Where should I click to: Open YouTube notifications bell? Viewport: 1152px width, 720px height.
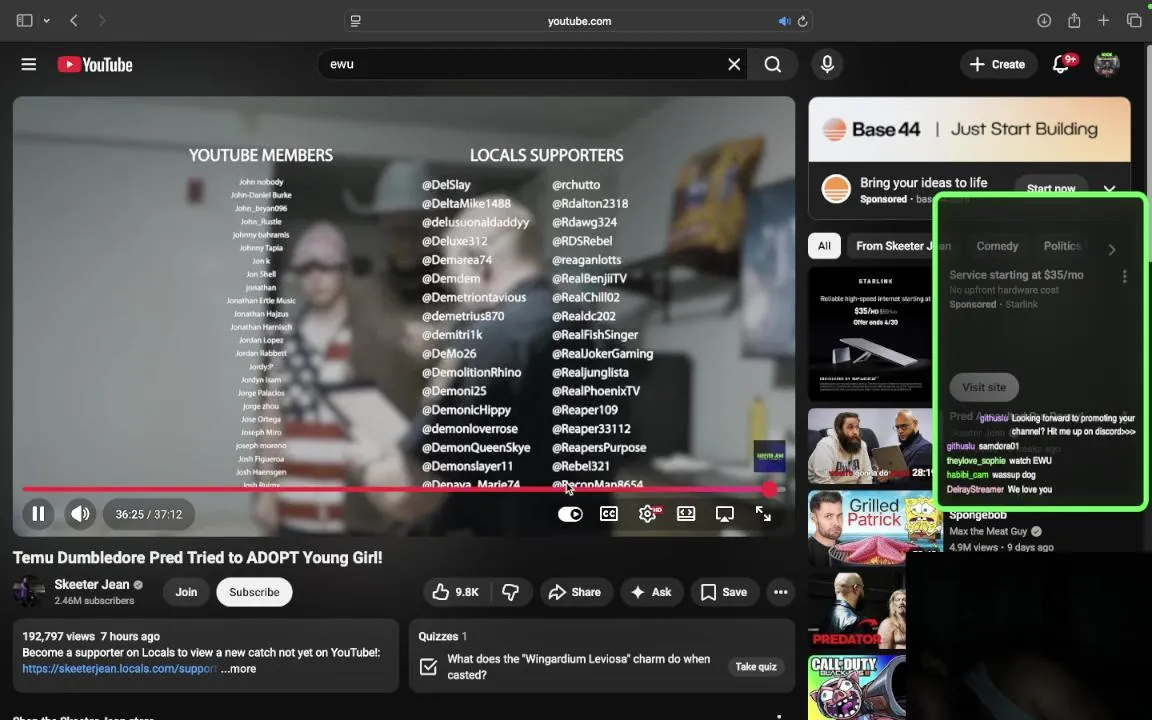[1060, 65]
